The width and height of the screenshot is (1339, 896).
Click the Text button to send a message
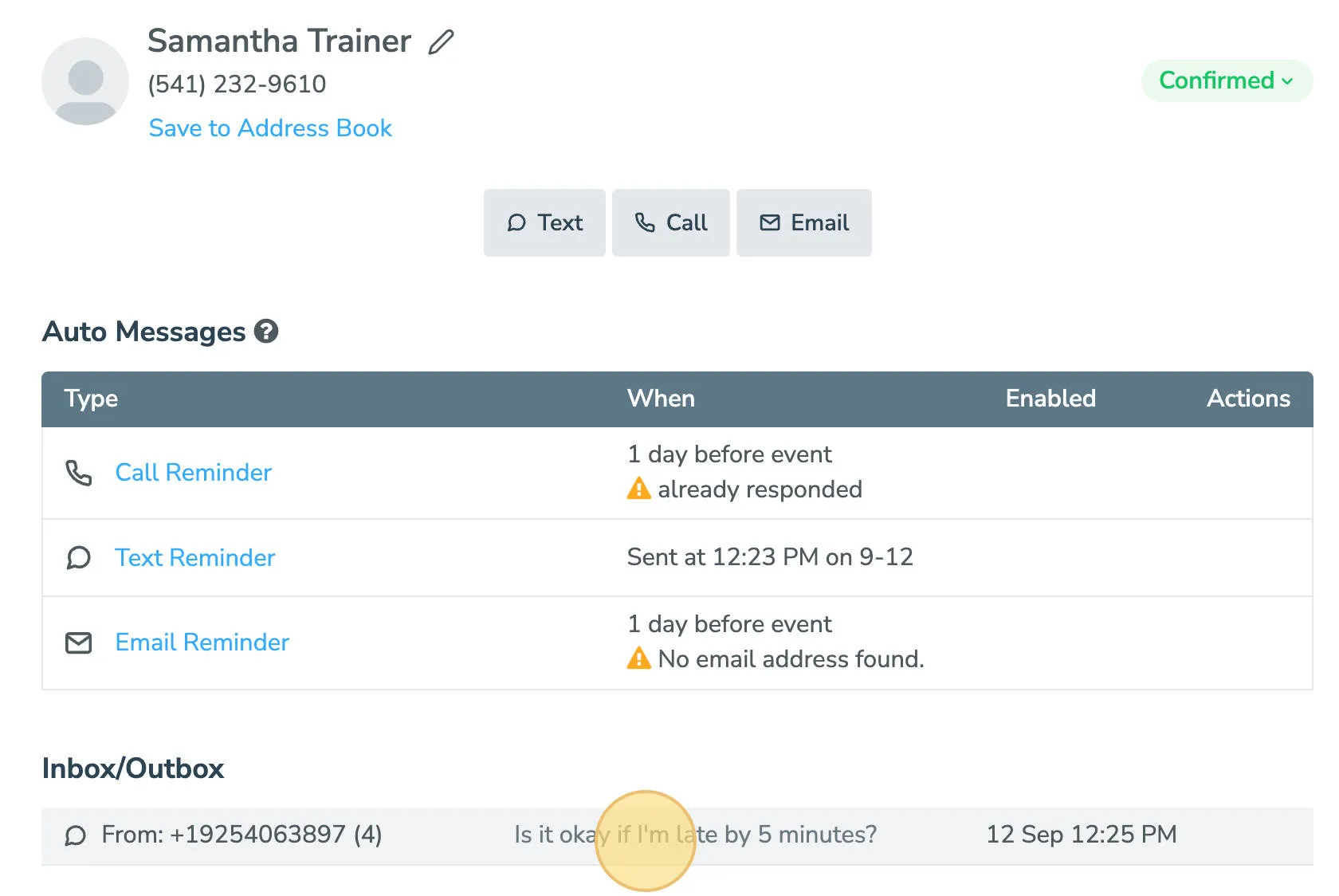(x=544, y=223)
